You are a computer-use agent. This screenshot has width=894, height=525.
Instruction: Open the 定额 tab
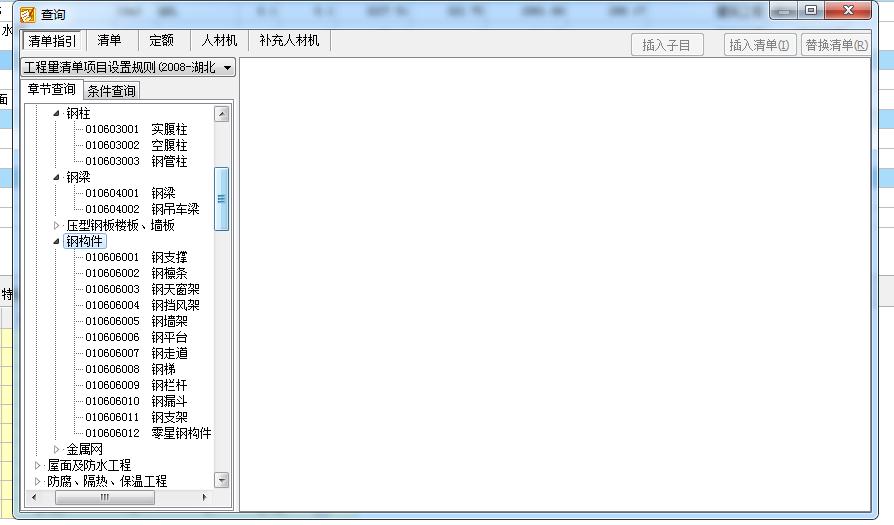click(161, 40)
